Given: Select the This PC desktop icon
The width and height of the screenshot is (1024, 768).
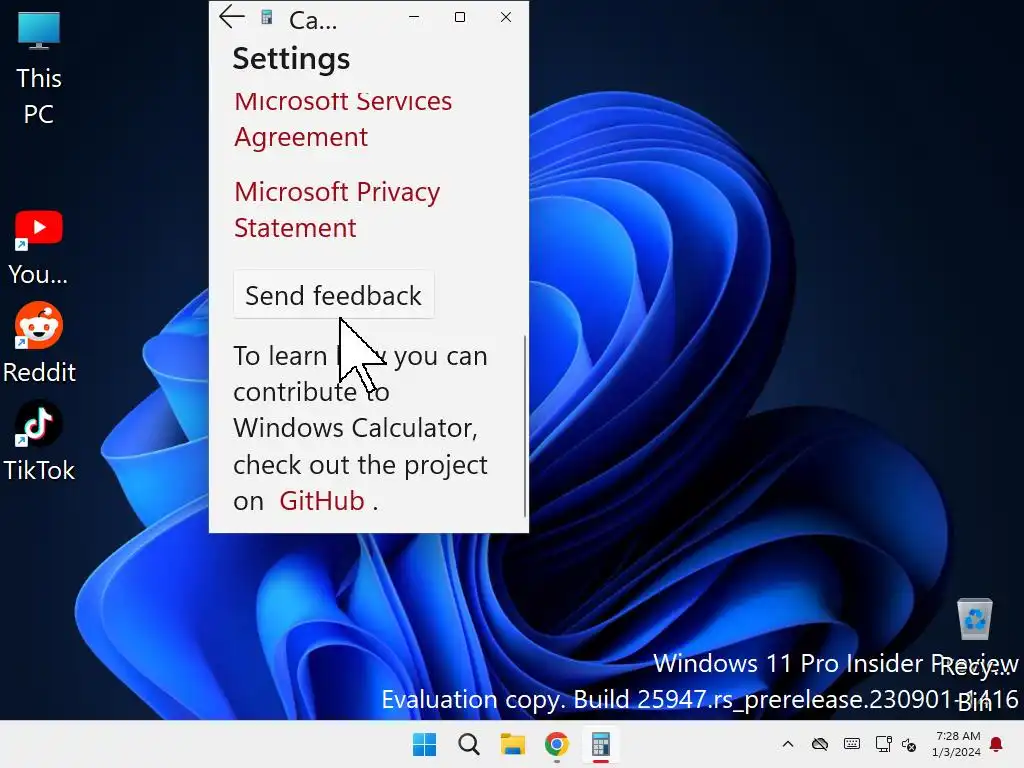Looking at the screenshot, I should click(39, 69).
